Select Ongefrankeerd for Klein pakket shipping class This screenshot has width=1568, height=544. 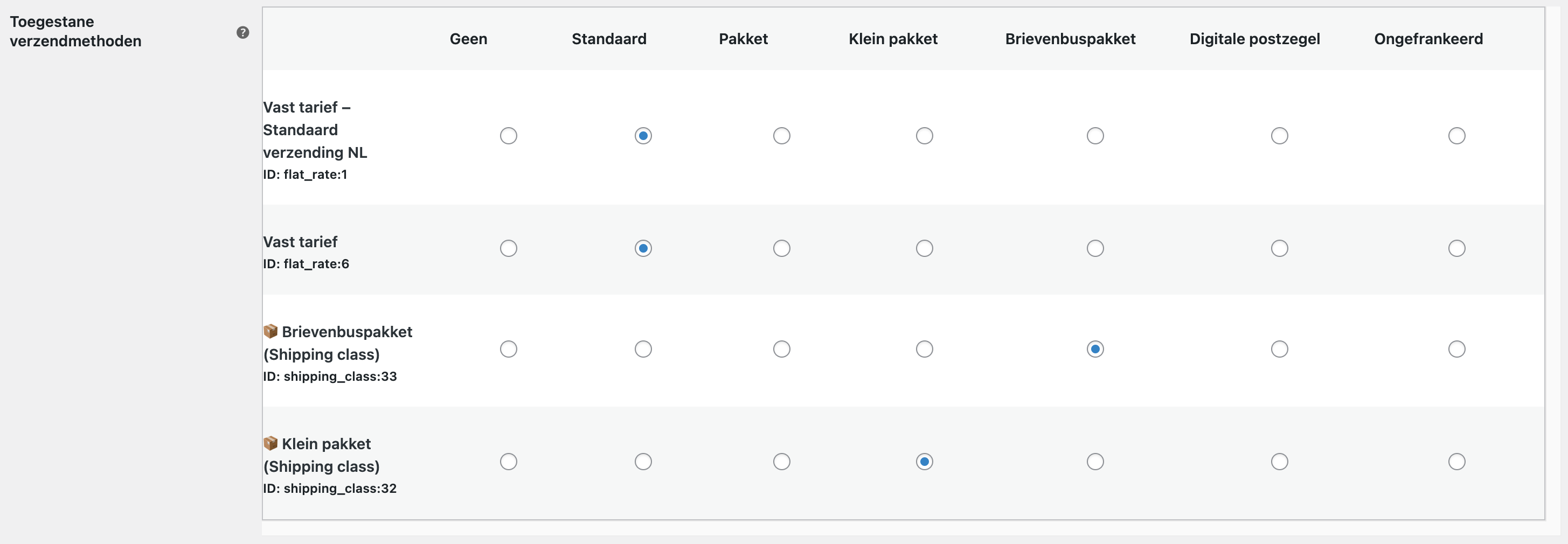coord(1457,462)
